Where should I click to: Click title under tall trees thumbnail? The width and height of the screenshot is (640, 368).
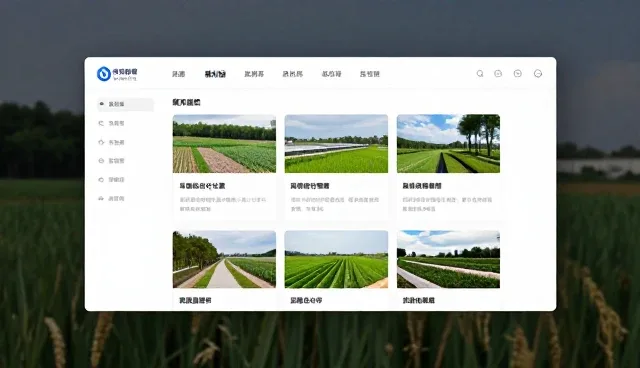[x=422, y=186]
